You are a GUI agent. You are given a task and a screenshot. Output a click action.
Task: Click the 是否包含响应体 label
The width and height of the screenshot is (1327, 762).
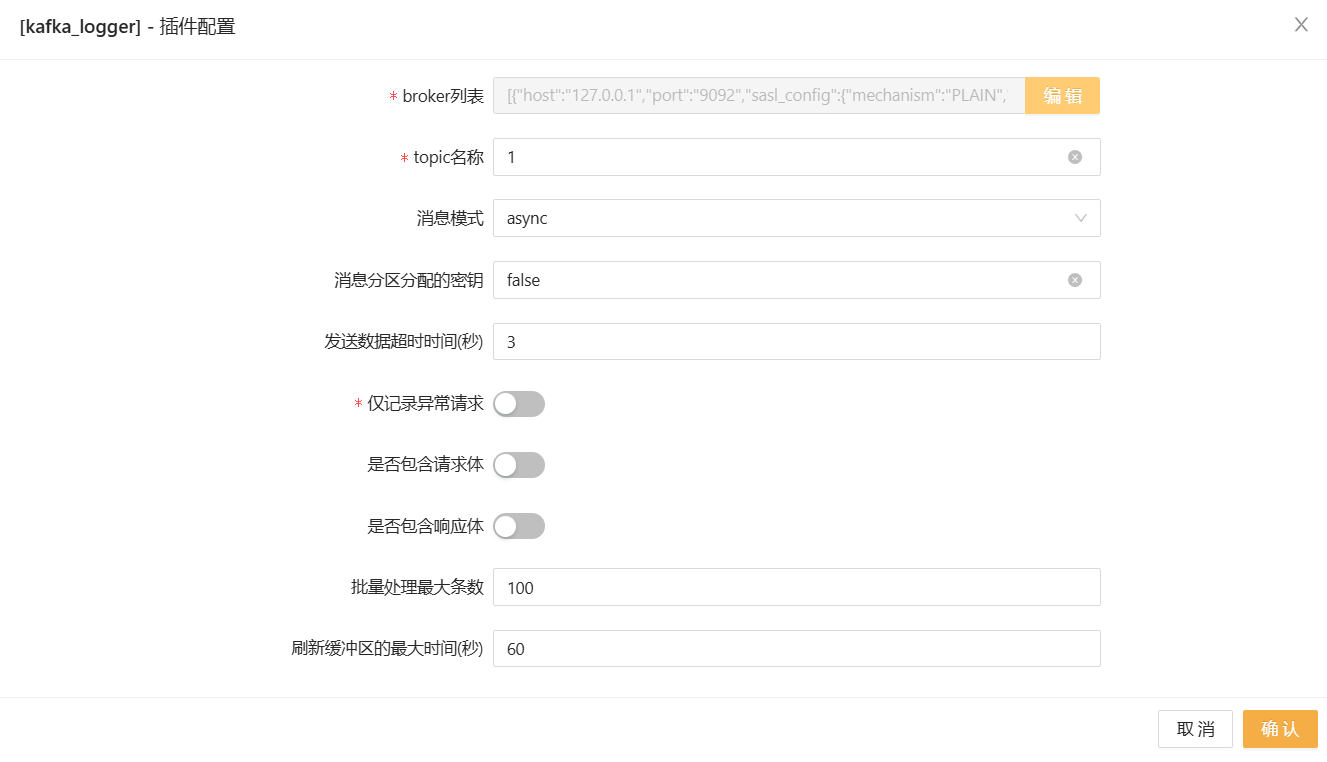tap(425, 526)
